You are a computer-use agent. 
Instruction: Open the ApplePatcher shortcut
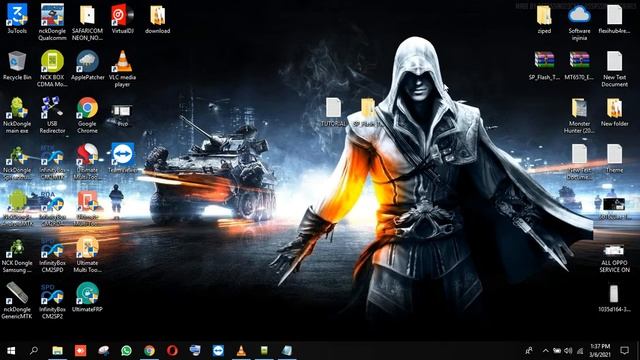[x=87, y=65]
